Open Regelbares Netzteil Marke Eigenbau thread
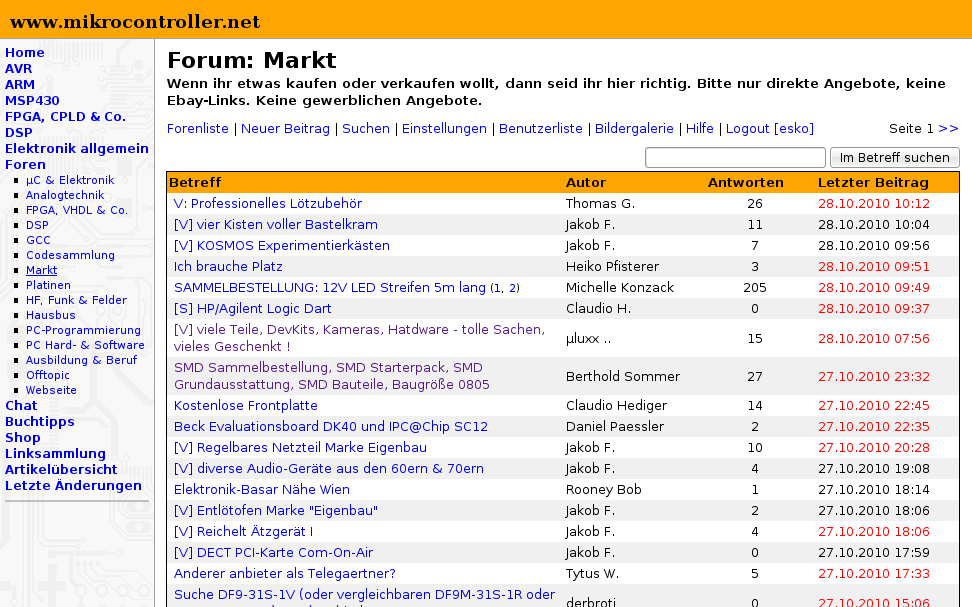972x607 pixels. coord(301,448)
